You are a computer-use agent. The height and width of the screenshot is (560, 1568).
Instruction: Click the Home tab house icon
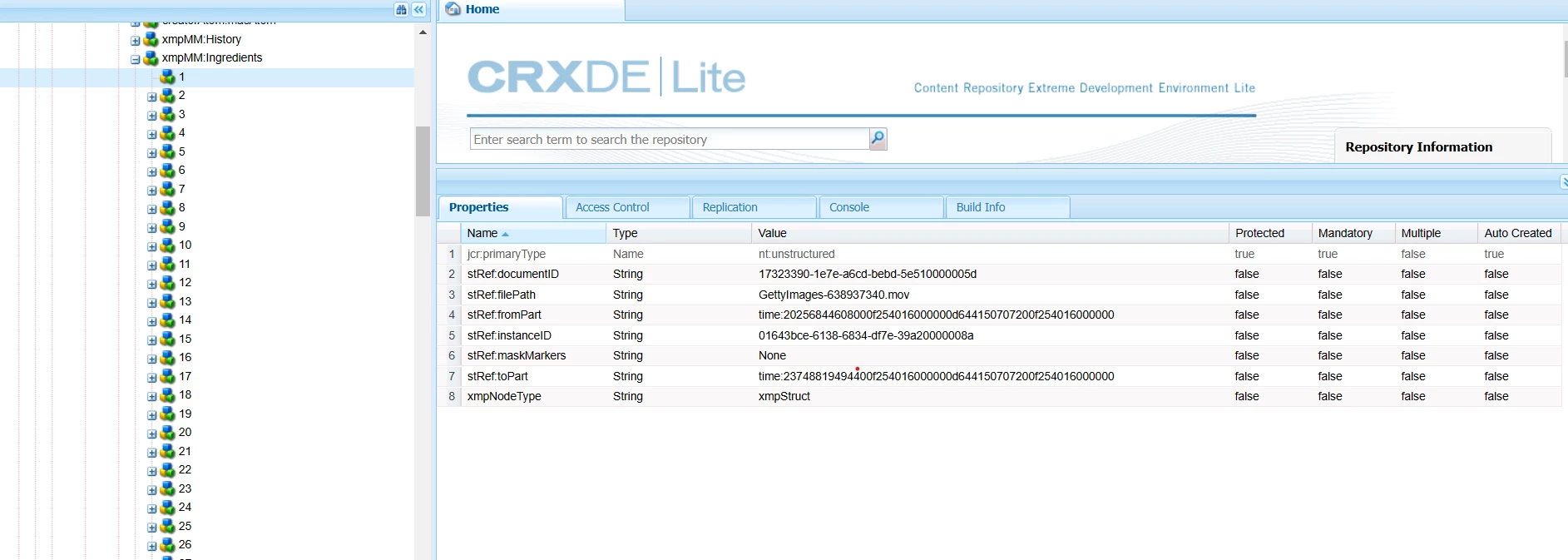(453, 9)
